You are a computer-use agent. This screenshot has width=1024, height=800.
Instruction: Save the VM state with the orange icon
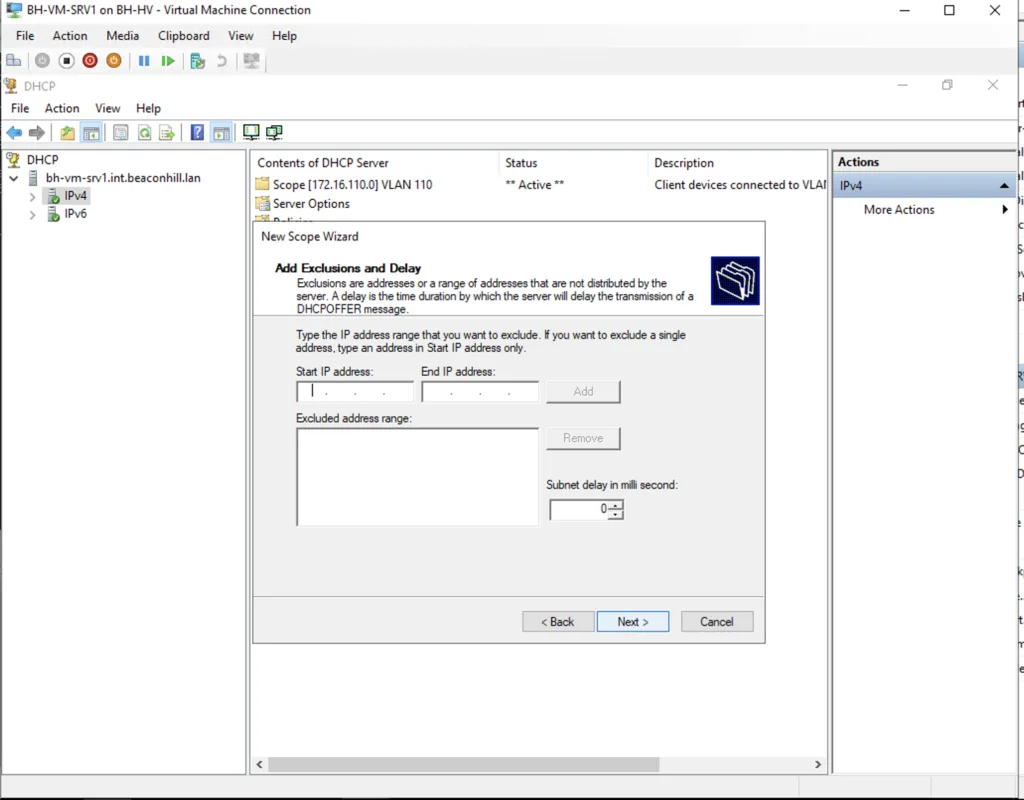point(114,61)
